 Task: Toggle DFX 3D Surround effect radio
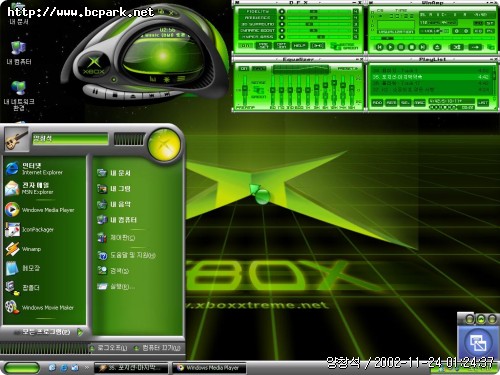pos(282,24)
